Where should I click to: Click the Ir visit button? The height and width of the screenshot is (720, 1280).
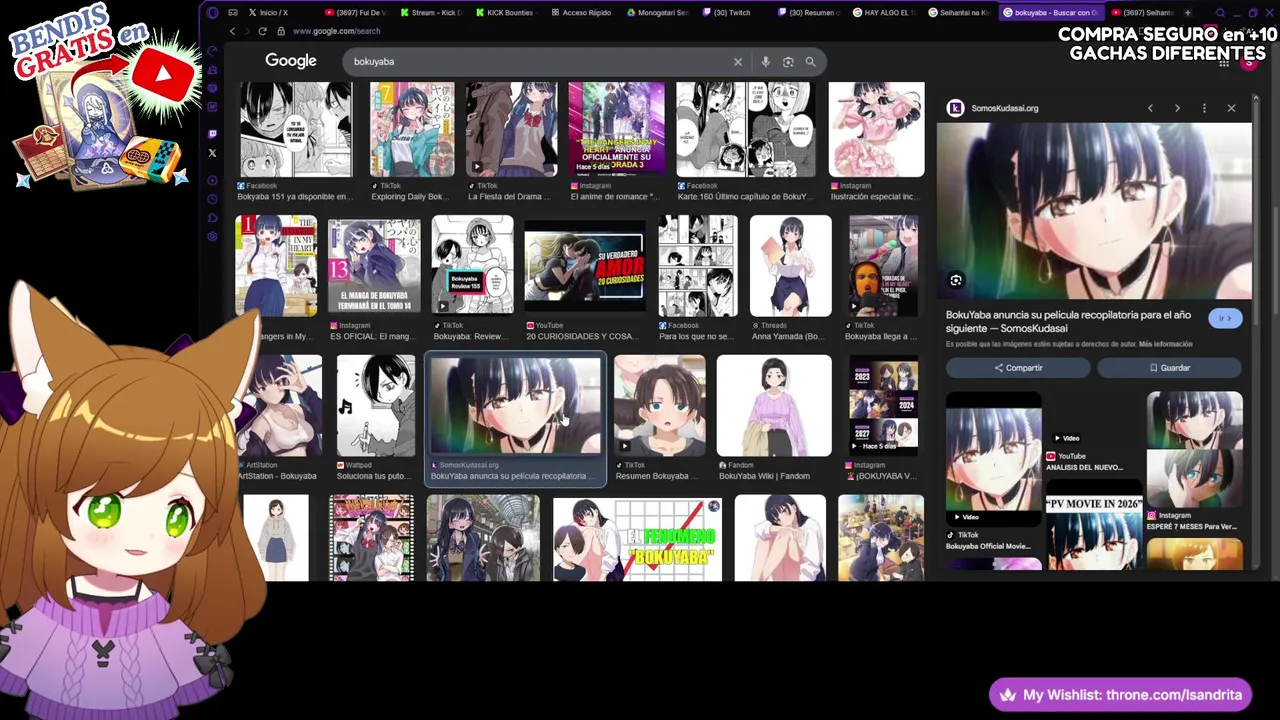[1225, 318]
